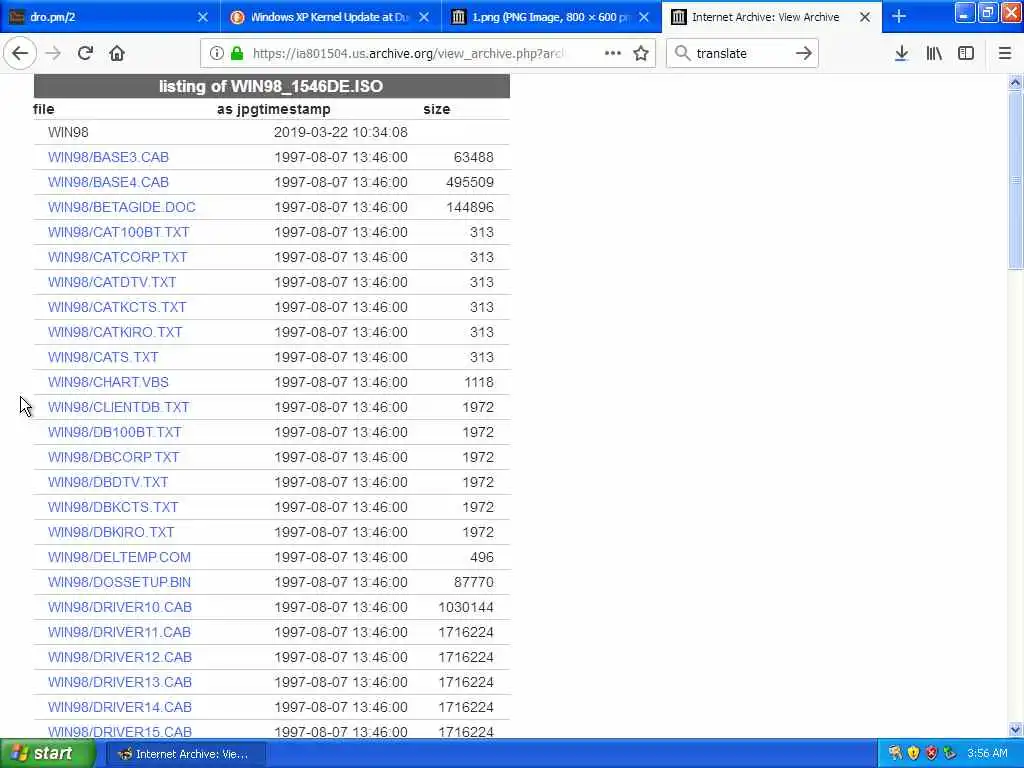The height and width of the screenshot is (768, 1024).
Task: Open WIN98/DBKIRO.TXT link
Action: coord(111,532)
